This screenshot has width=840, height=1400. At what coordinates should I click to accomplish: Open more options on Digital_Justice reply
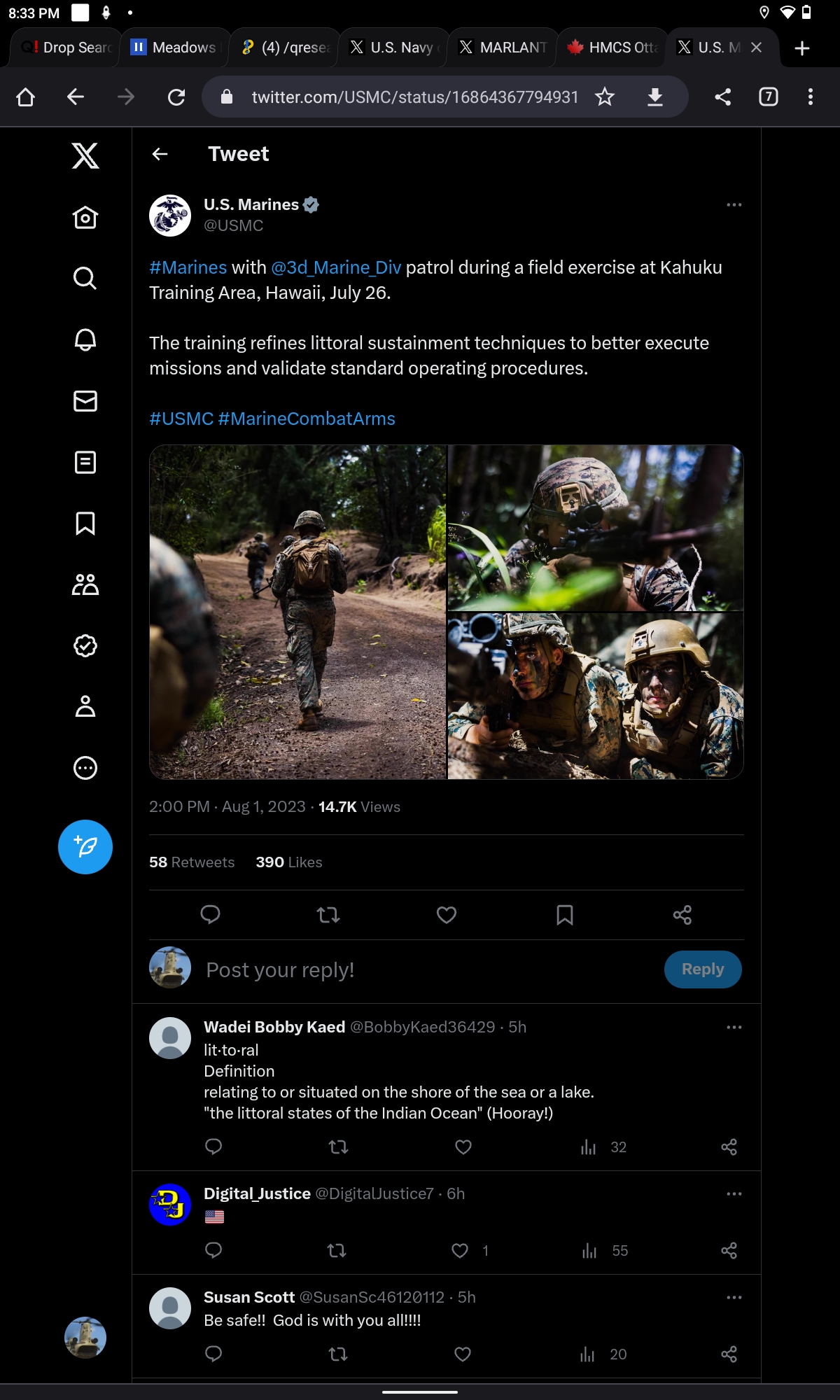(x=734, y=1193)
